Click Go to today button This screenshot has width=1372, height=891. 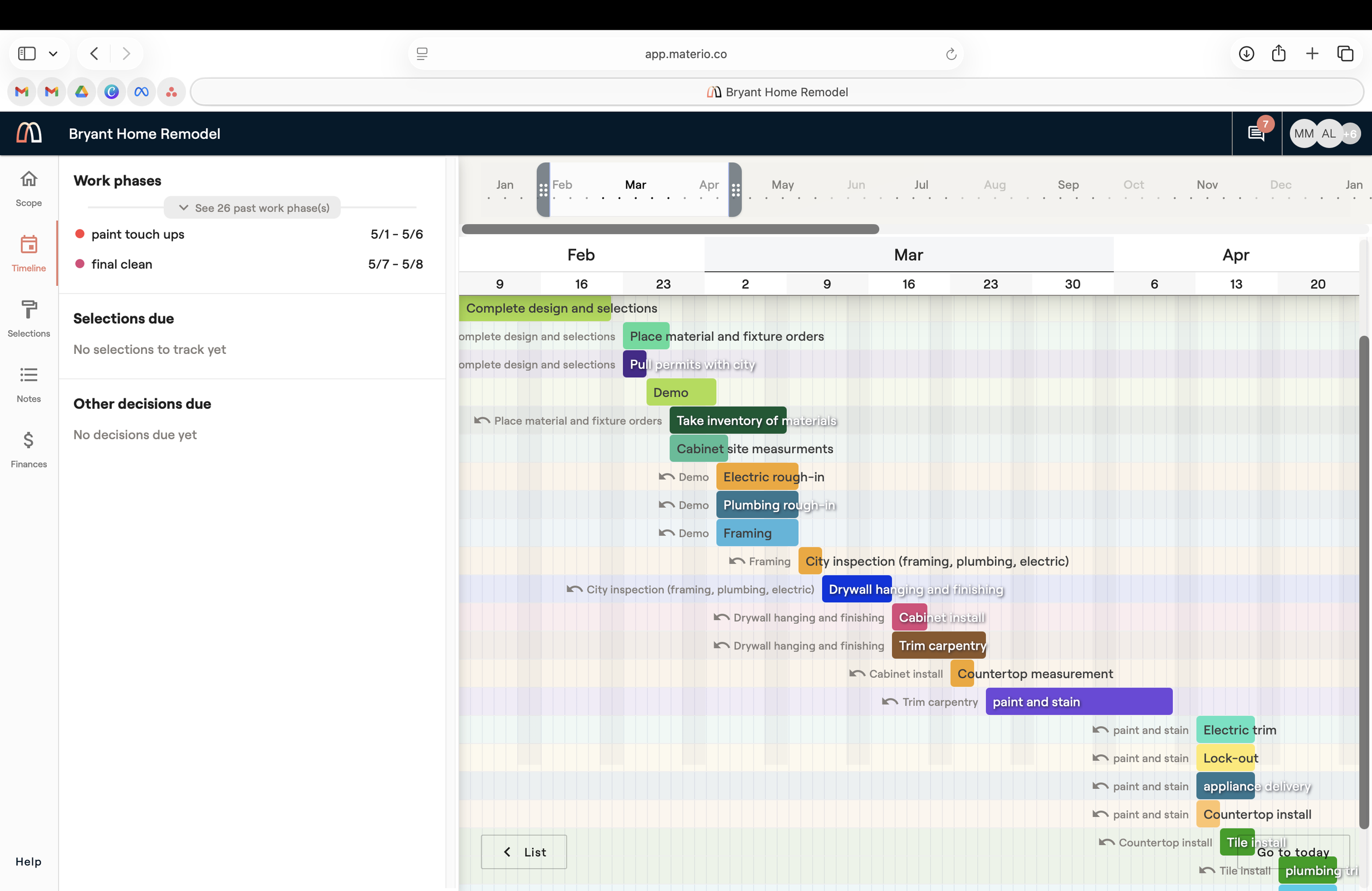(1293, 851)
